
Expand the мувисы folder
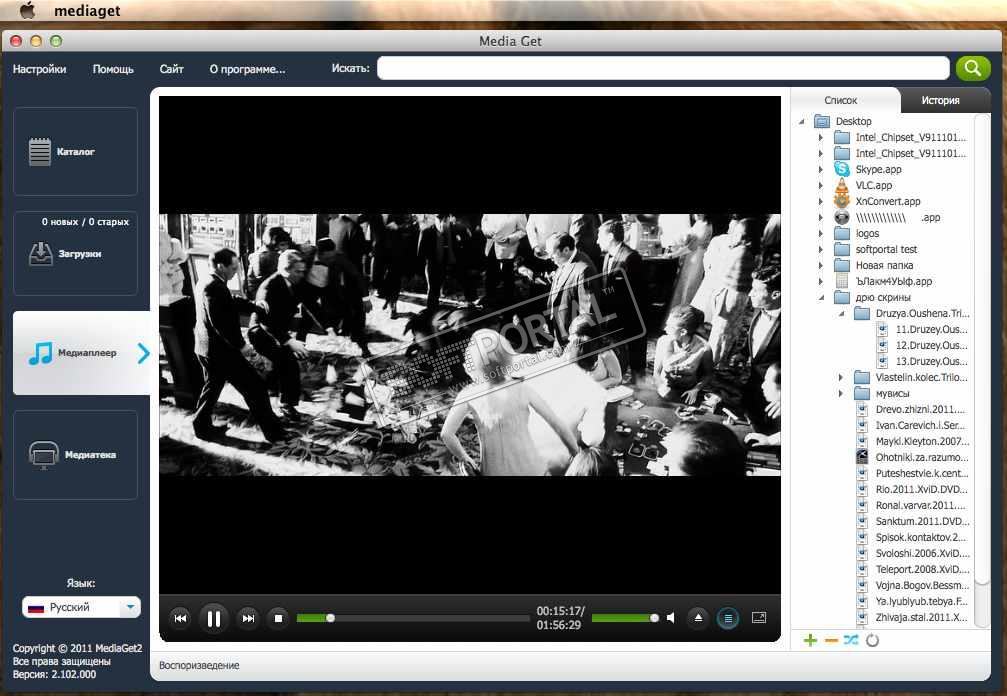841,394
